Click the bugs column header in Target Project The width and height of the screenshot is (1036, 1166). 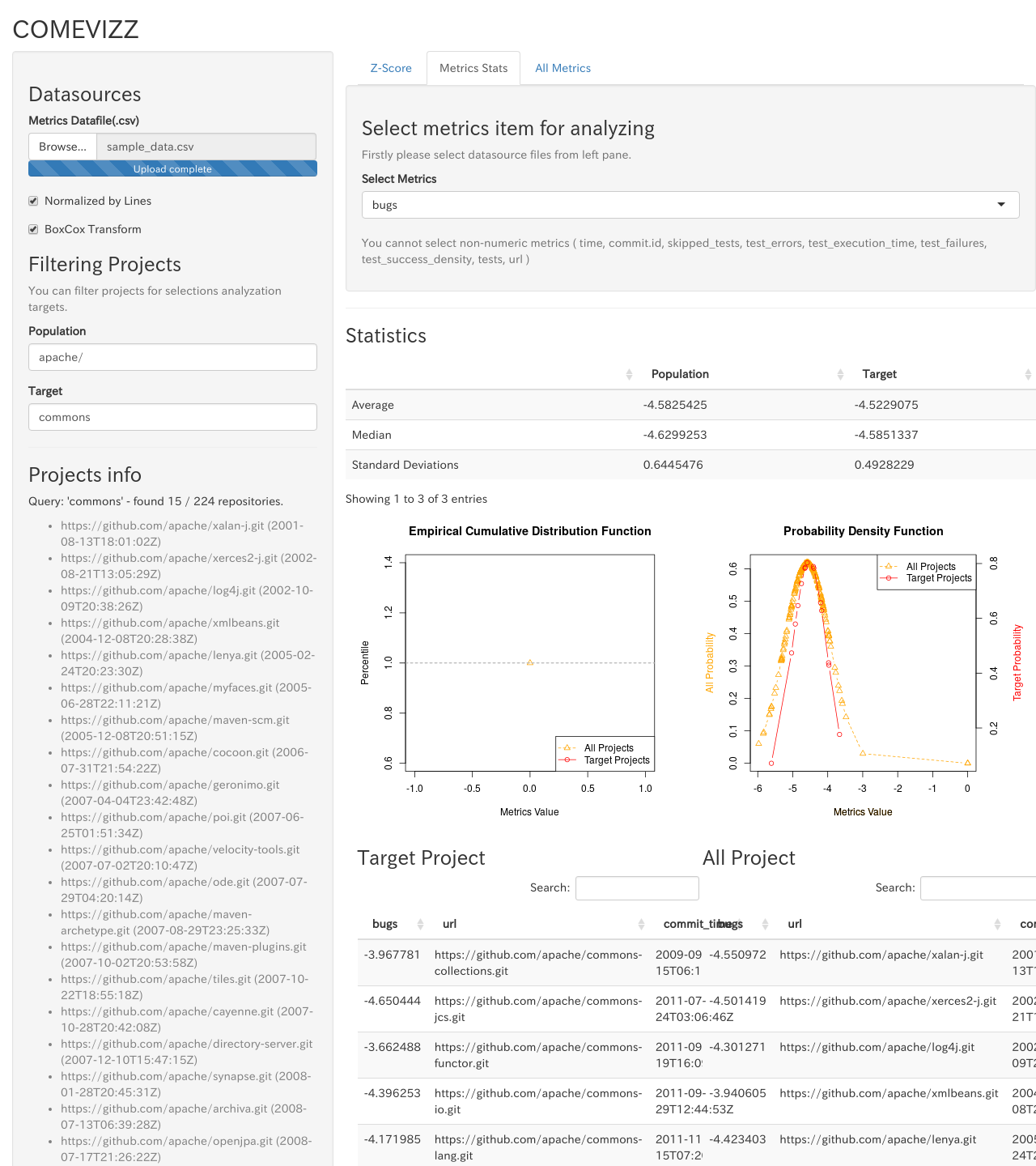click(384, 924)
